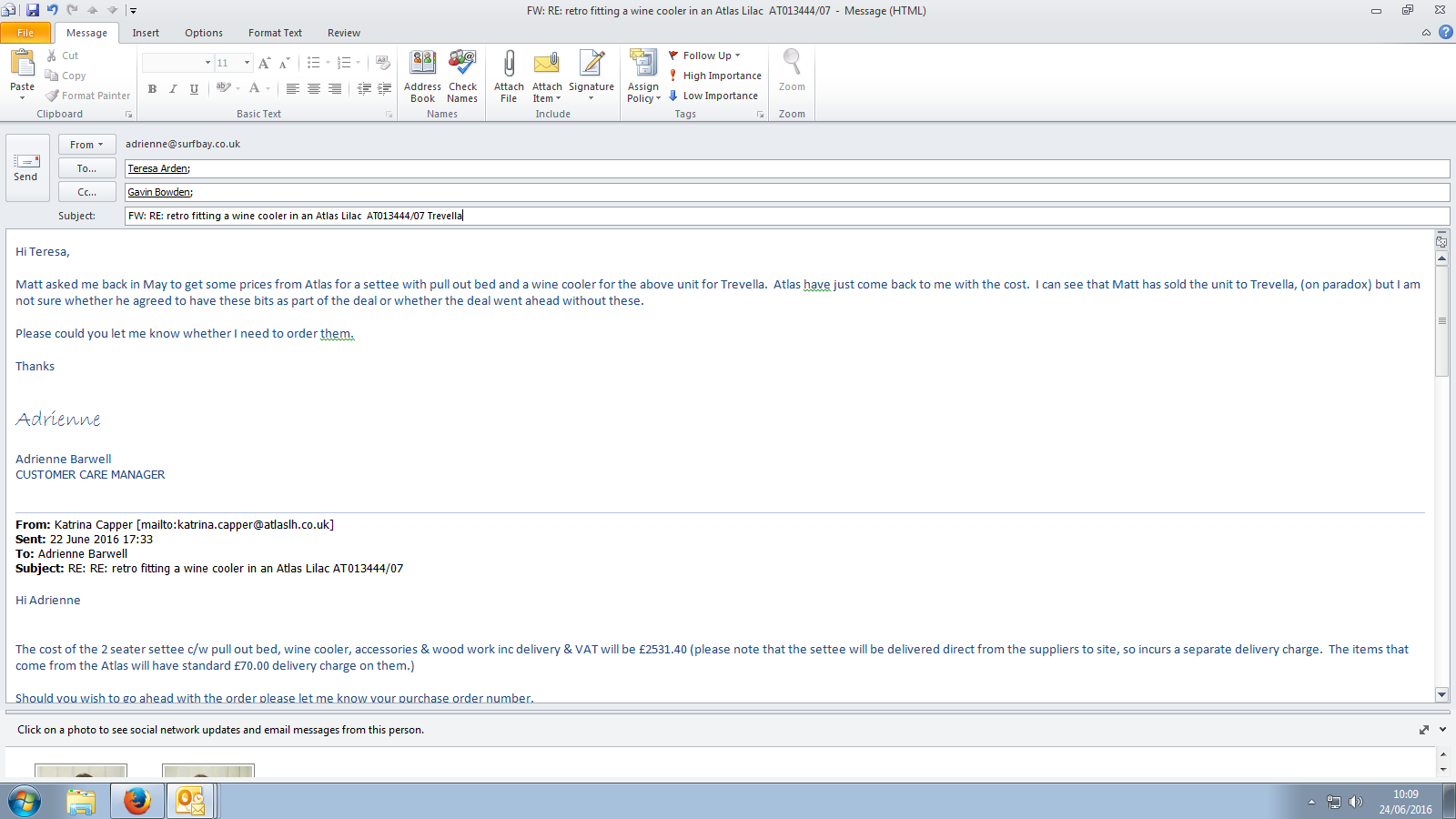1456x819 pixels.
Task: Switch to the Insert tab
Action: pyautogui.click(x=146, y=33)
